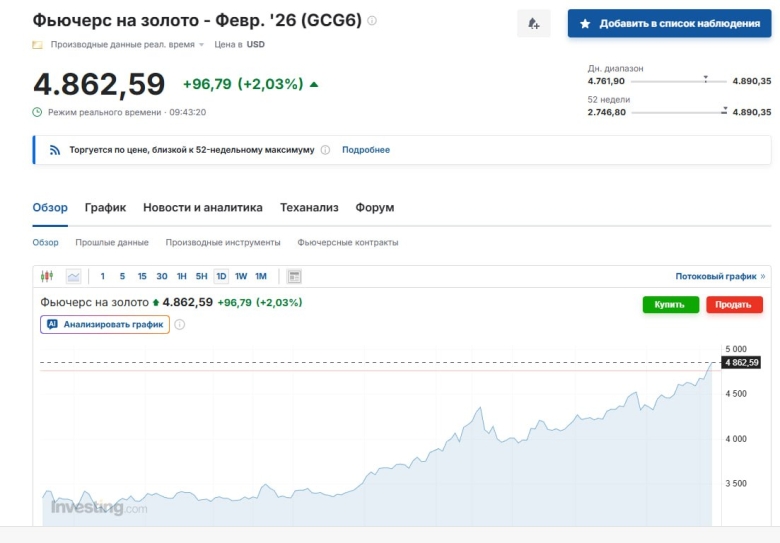This screenshot has height=543, width=780.
Task: Click the chart news layout icon
Action: (294, 276)
